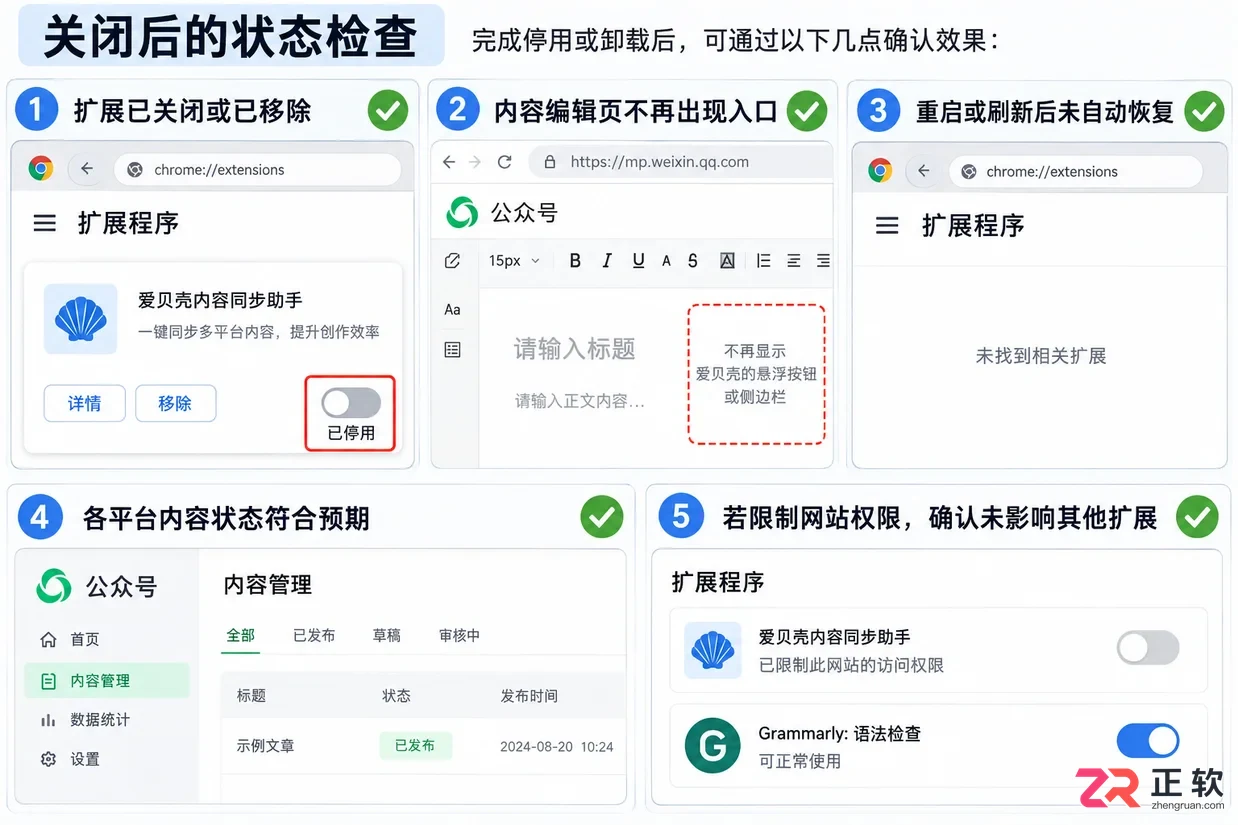
Task: Click the 详情 button
Action: coord(84,403)
